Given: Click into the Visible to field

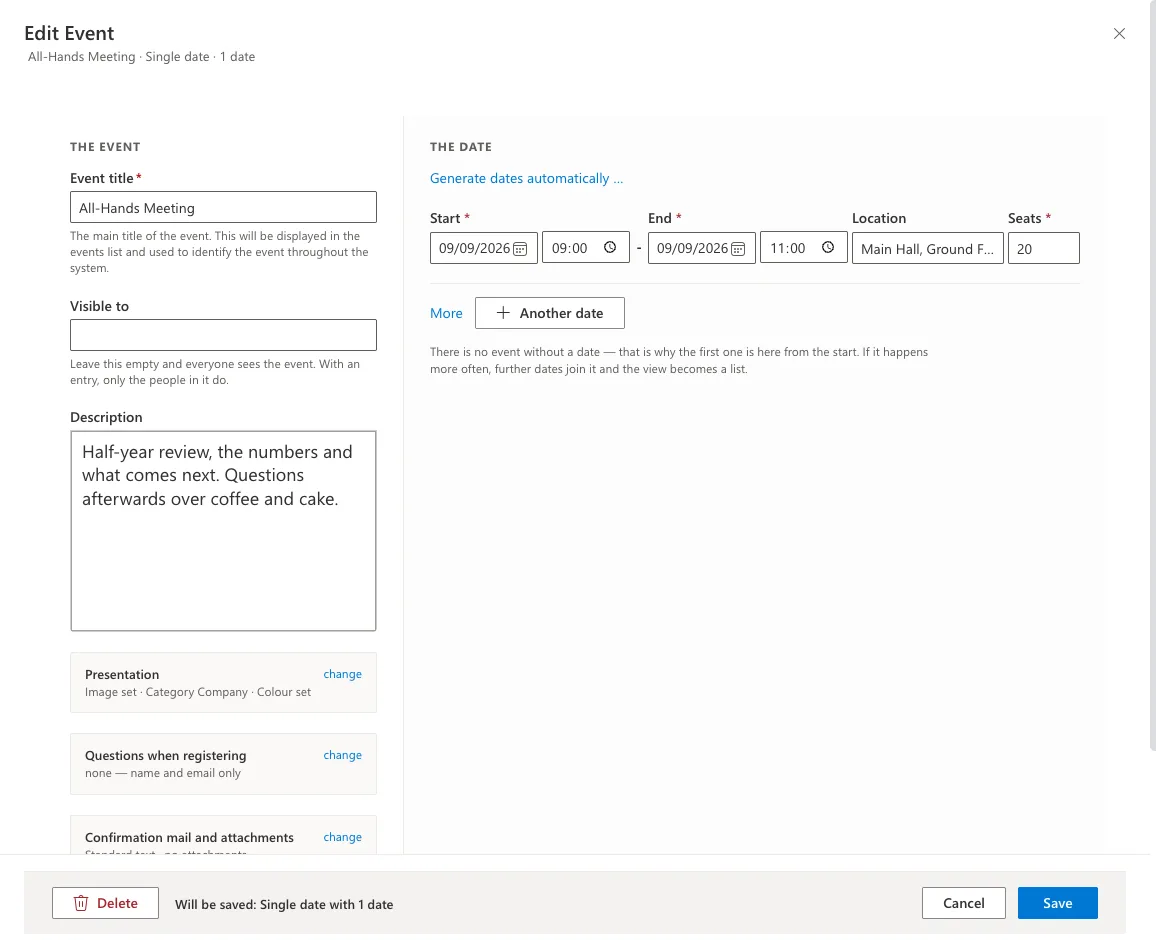Looking at the screenshot, I should click(x=223, y=335).
